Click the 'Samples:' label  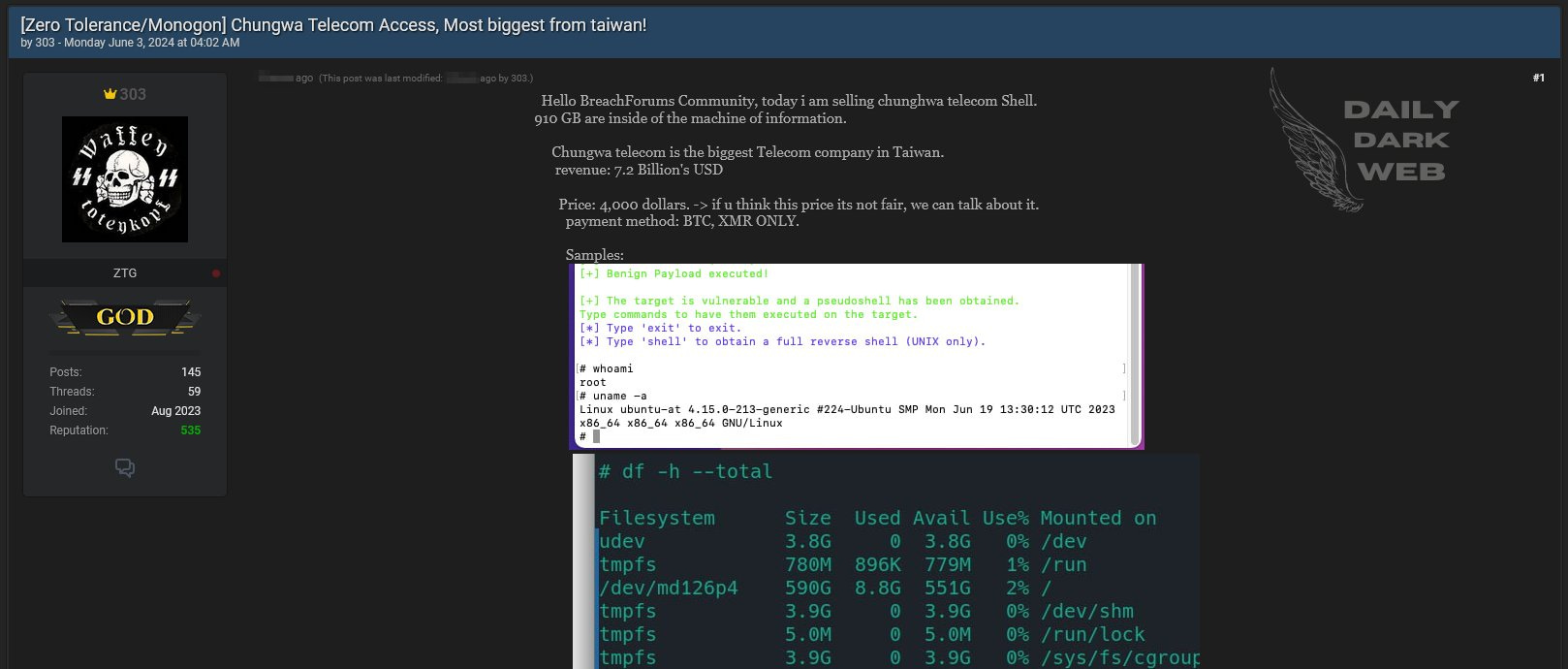594,255
